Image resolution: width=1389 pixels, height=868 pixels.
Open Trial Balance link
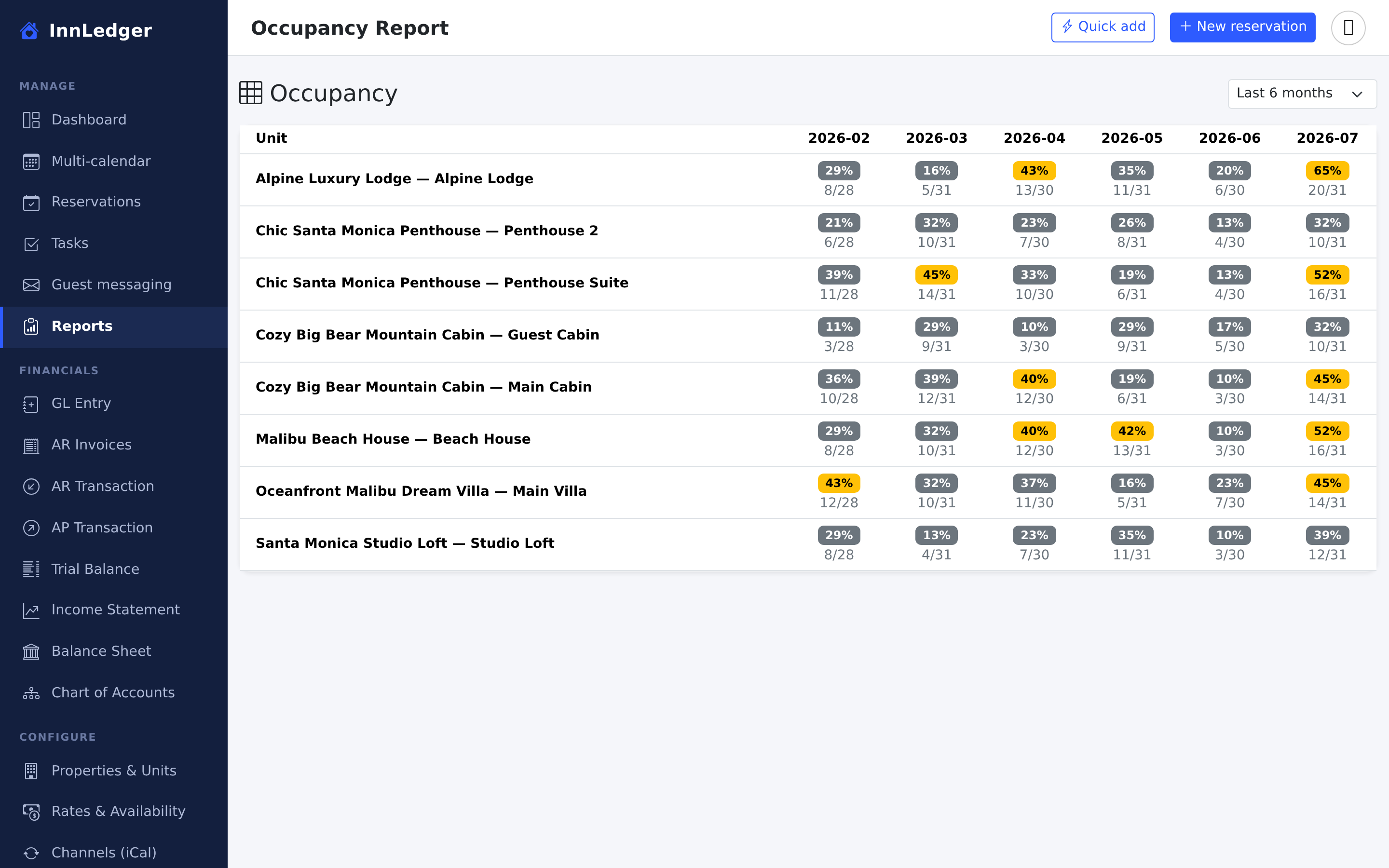114,569
